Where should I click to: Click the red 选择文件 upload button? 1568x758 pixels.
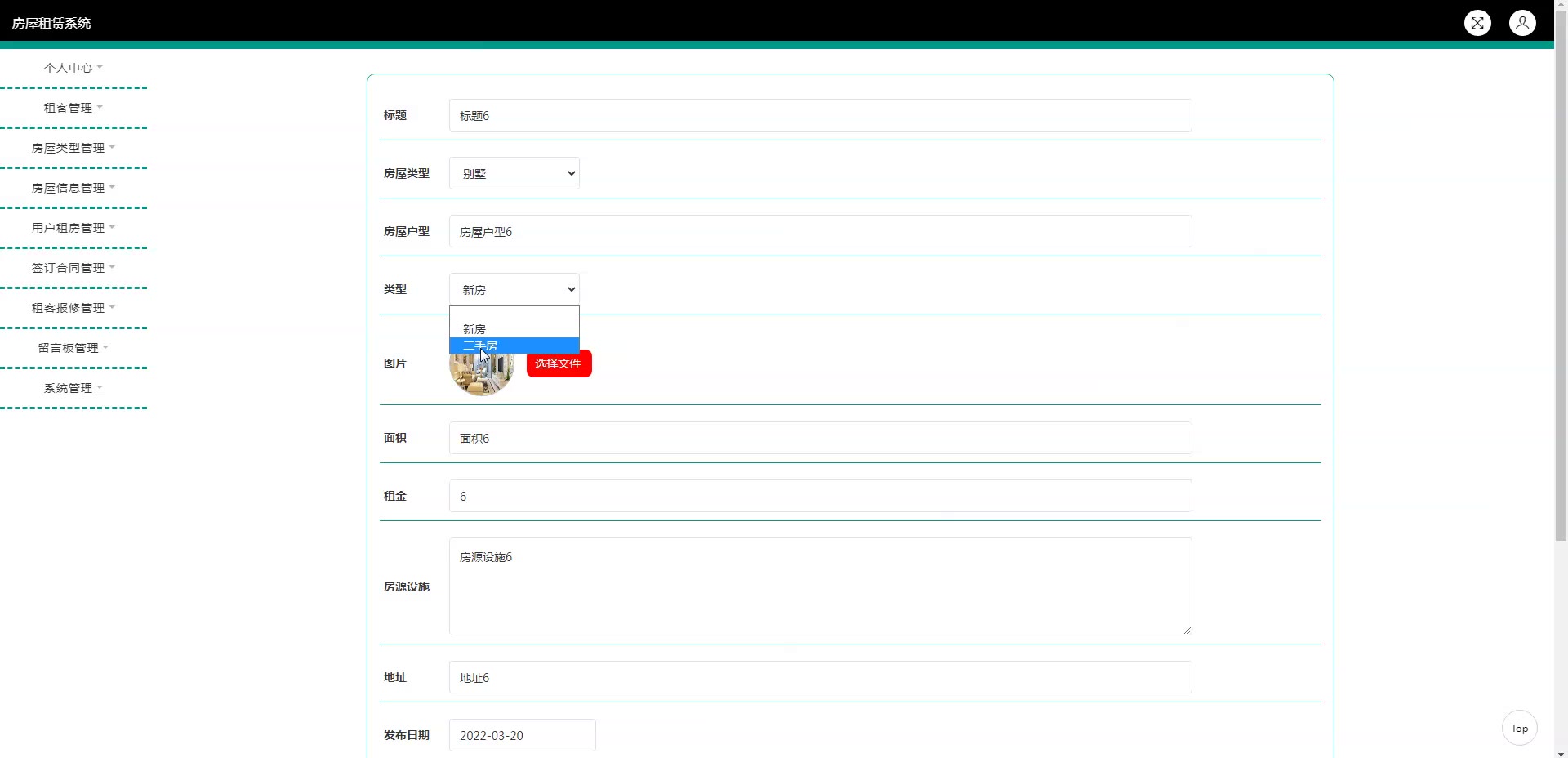(x=559, y=363)
